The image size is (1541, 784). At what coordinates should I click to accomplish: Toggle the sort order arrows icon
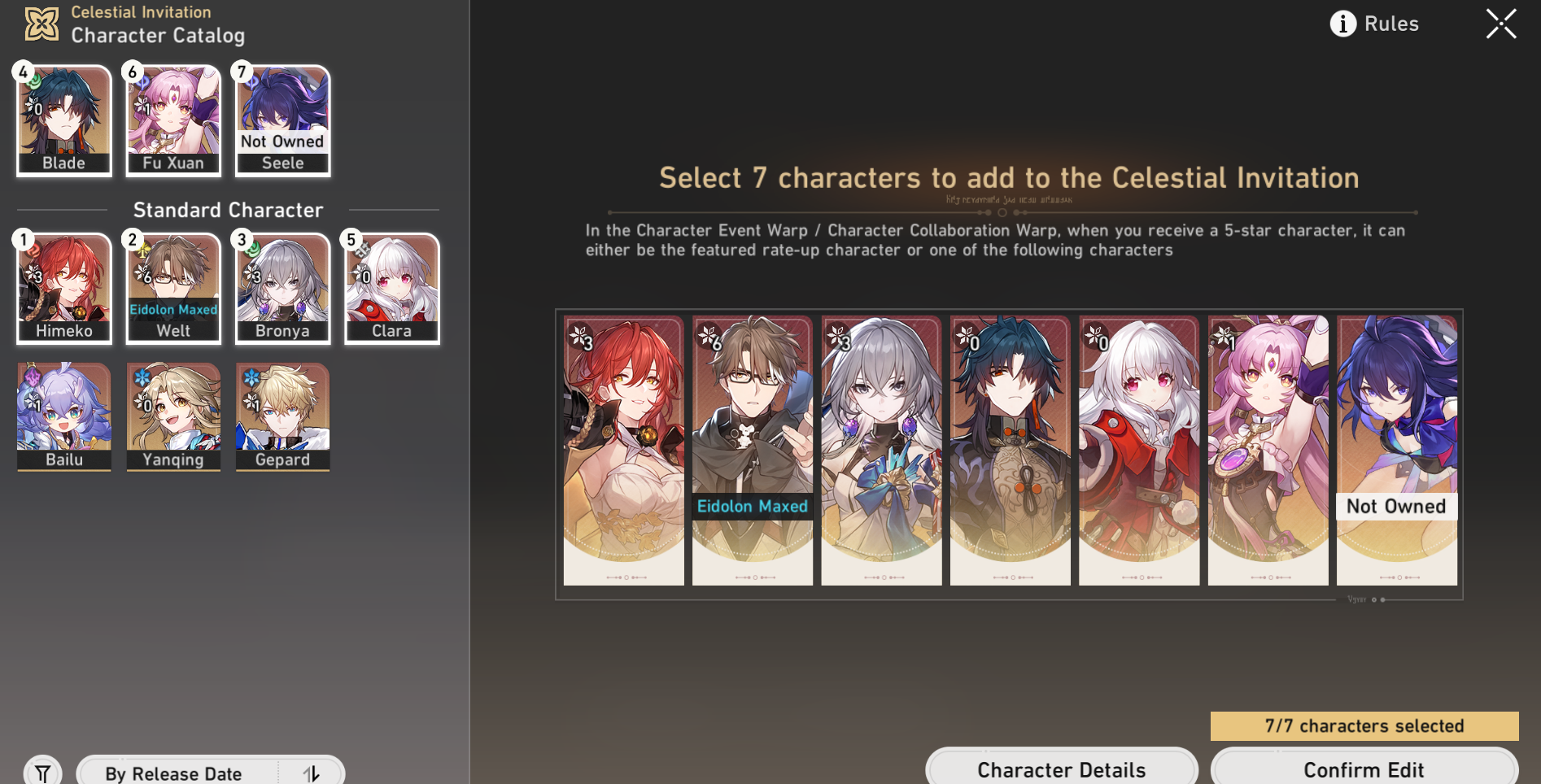pyautogui.click(x=312, y=773)
